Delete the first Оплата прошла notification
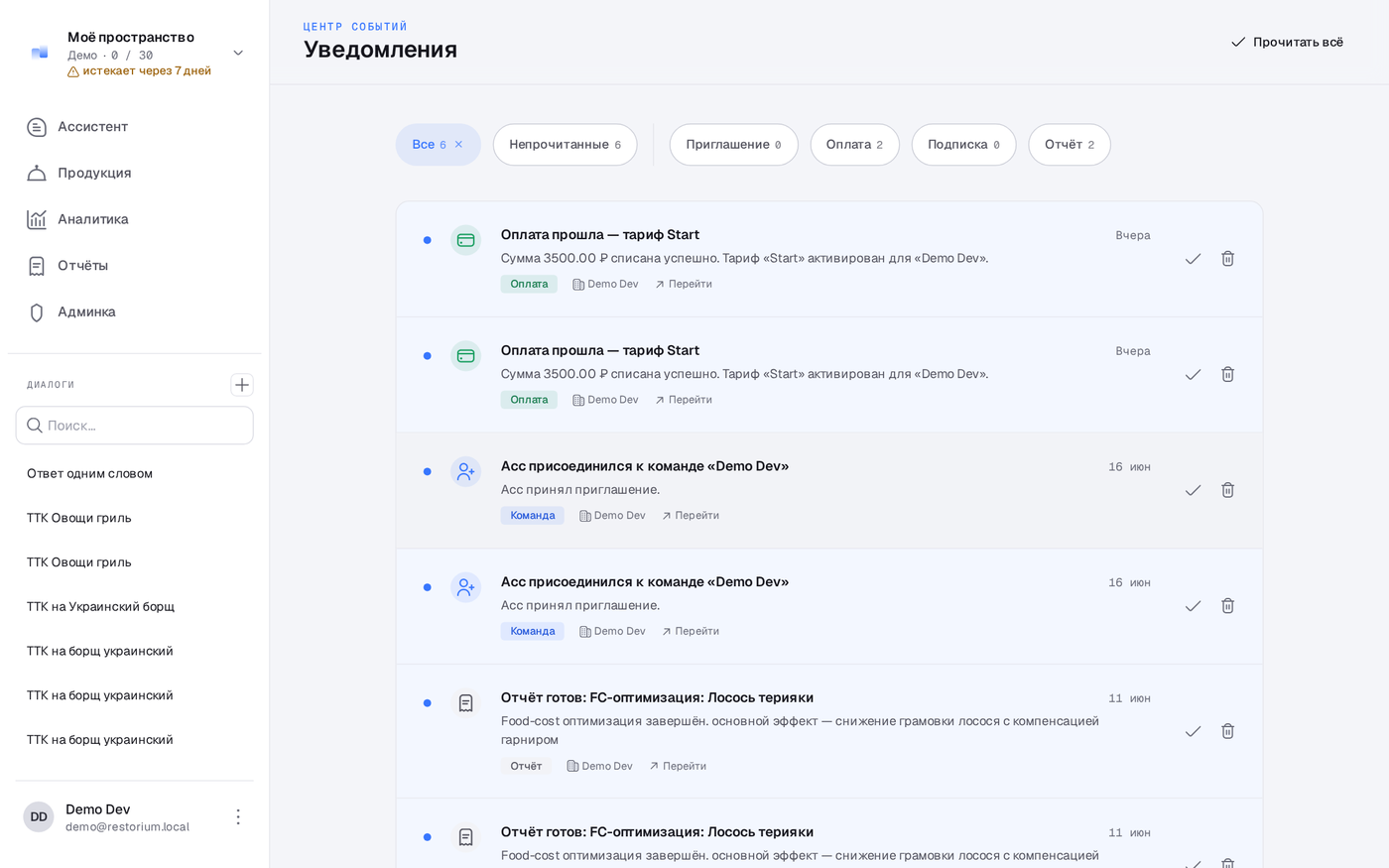The height and width of the screenshot is (868, 1389). tap(1227, 258)
